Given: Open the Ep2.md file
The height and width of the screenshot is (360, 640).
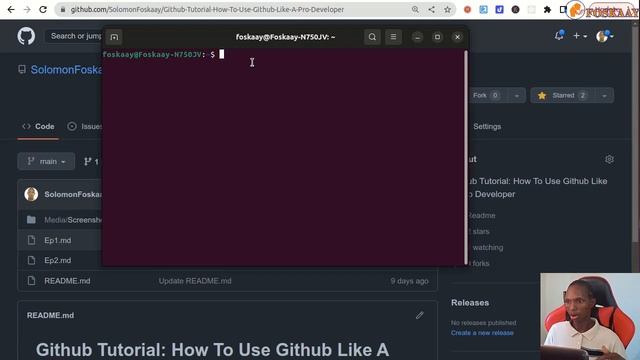Looking at the screenshot, I should click(x=58, y=260).
